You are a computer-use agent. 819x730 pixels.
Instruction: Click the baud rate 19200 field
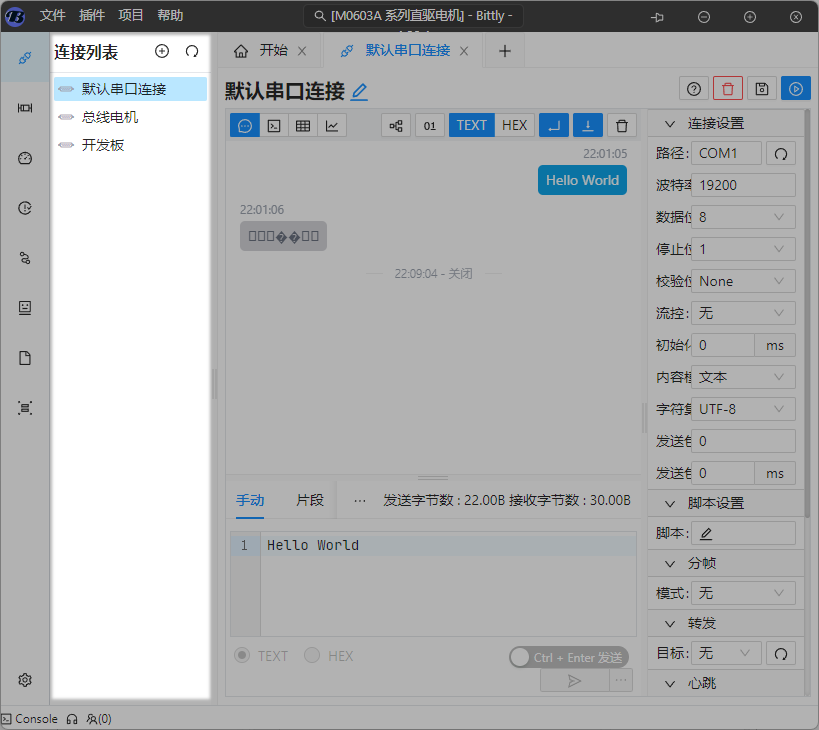coord(743,185)
